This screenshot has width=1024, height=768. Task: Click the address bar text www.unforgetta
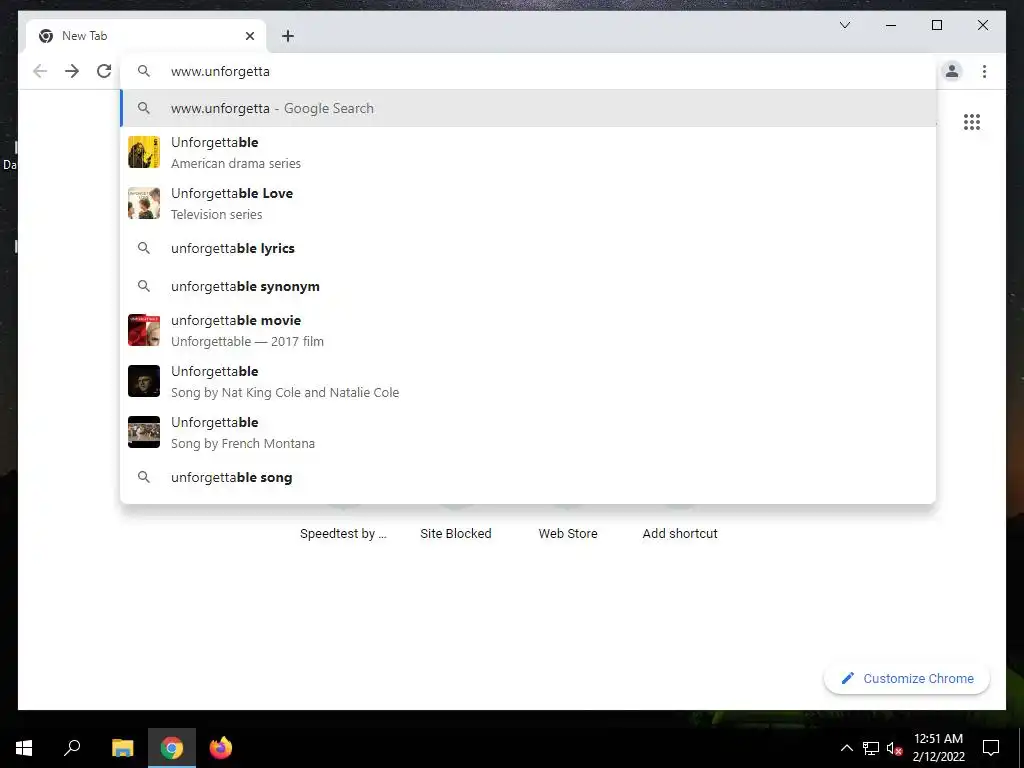pyautogui.click(x=220, y=71)
